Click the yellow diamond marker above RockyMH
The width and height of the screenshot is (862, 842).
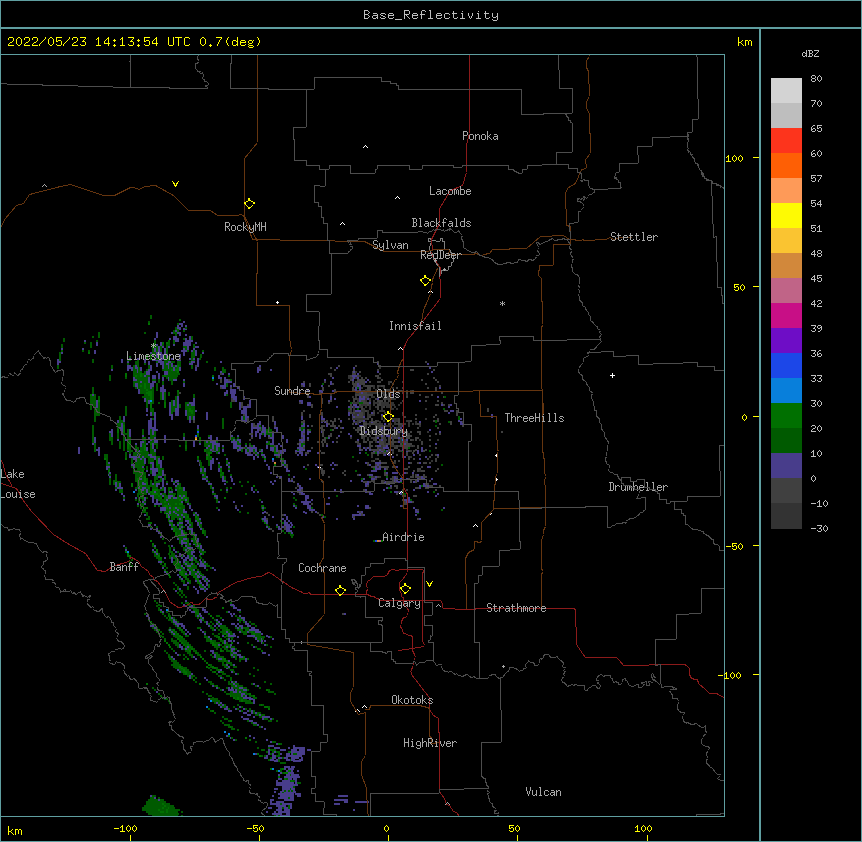(249, 204)
